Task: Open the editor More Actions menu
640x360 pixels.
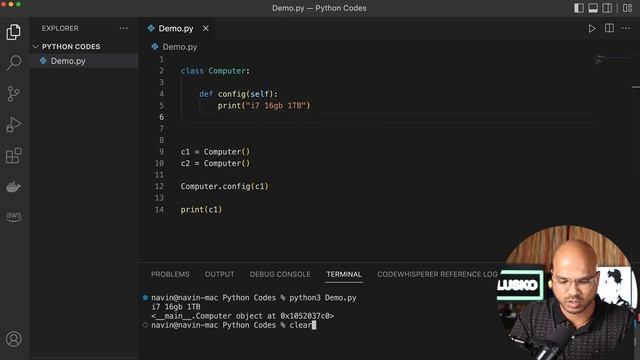Action: point(626,28)
